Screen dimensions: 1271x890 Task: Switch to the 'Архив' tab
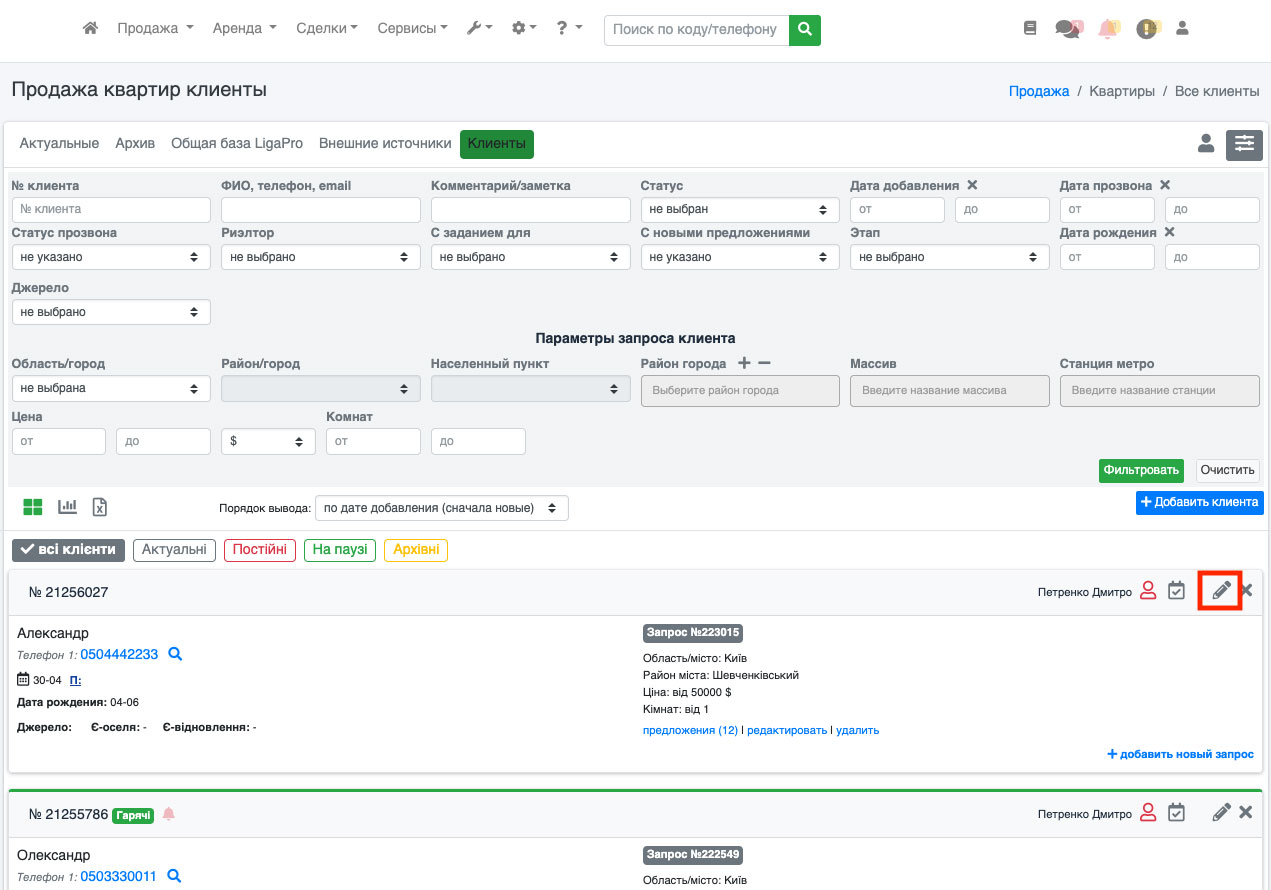tap(135, 144)
